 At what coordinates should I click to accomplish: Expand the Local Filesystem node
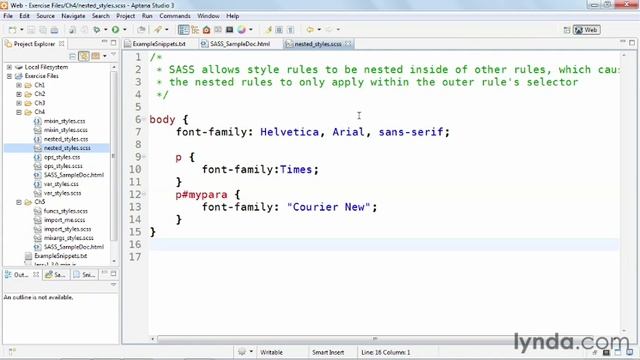(x=9, y=67)
